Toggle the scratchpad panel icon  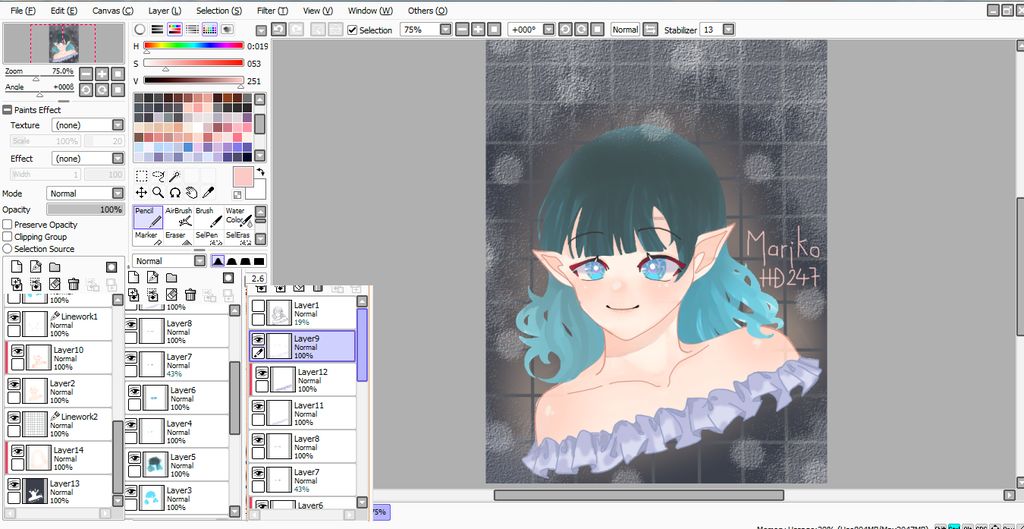[227, 29]
